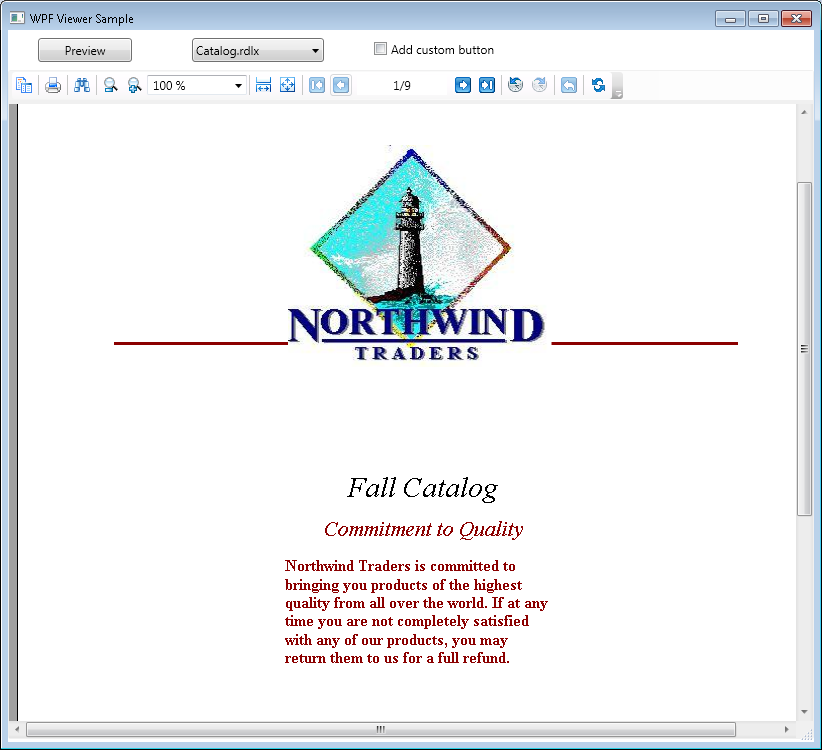Image resolution: width=822 pixels, height=750 pixels.
Task: Toggle the history forward navigation icon
Action: click(x=539, y=85)
